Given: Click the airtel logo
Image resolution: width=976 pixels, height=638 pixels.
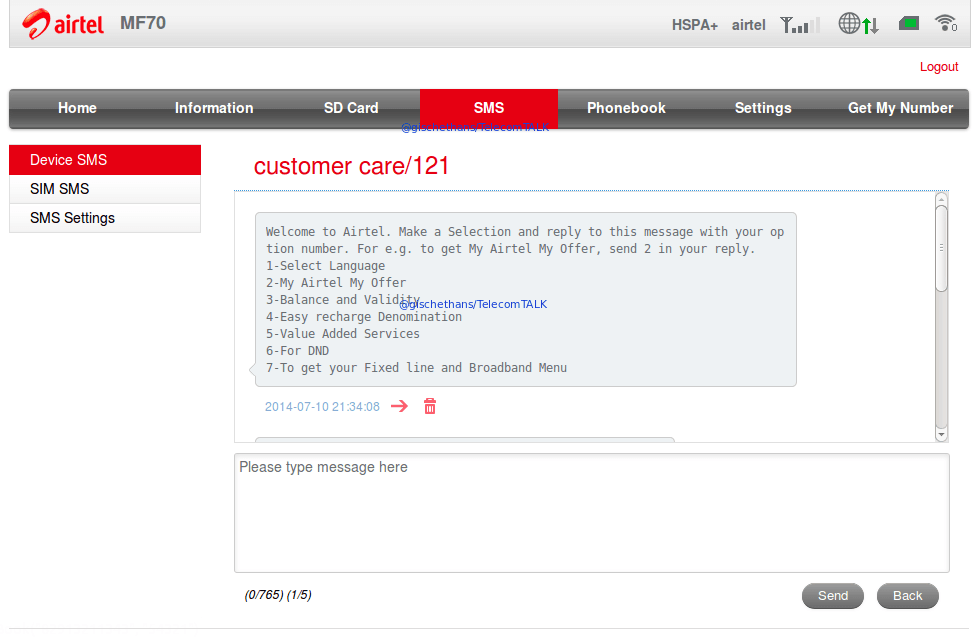Looking at the screenshot, I should click(x=63, y=24).
